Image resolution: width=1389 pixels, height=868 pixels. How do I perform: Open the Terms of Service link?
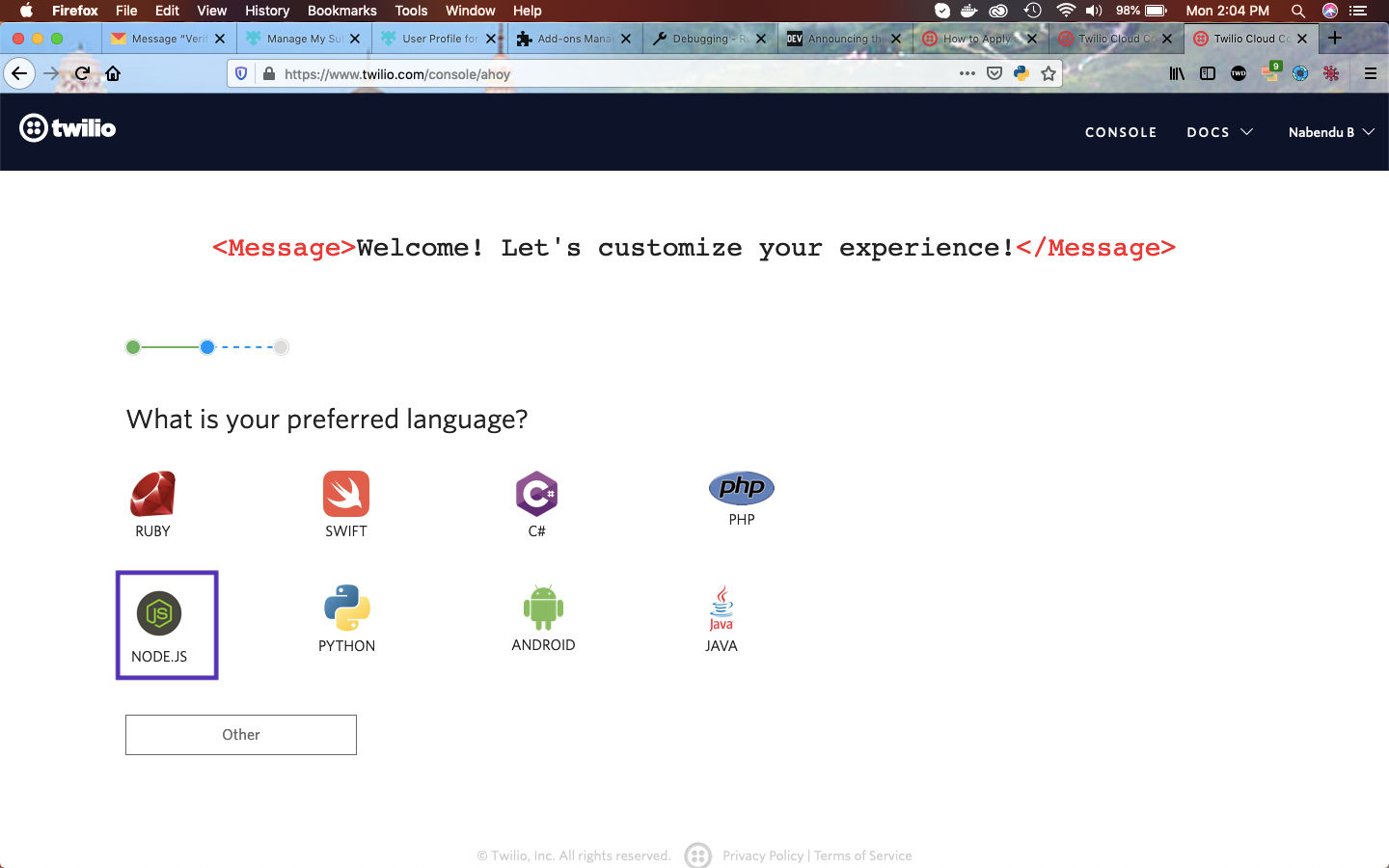click(862, 855)
